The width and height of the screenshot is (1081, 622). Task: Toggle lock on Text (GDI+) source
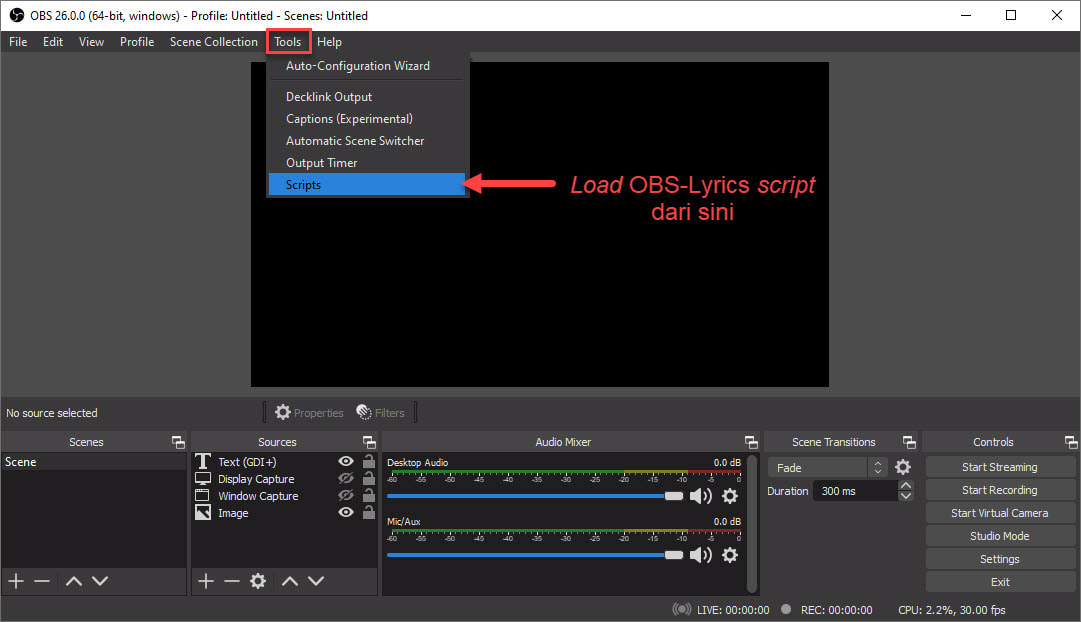click(x=369, y=461)
